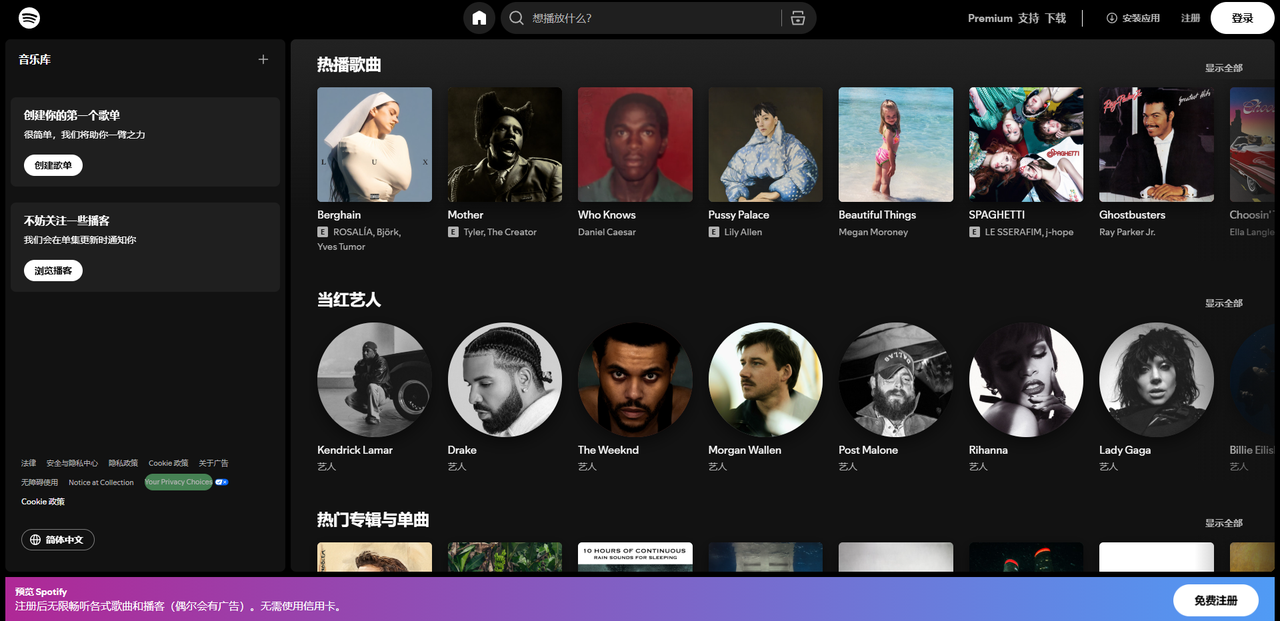Click the 音乐库 library title

pyautogui.click(x=35, y=59)
